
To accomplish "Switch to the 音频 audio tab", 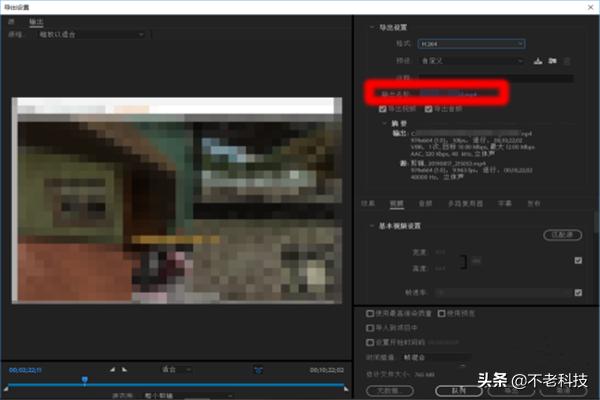I will tap(426, 204).
